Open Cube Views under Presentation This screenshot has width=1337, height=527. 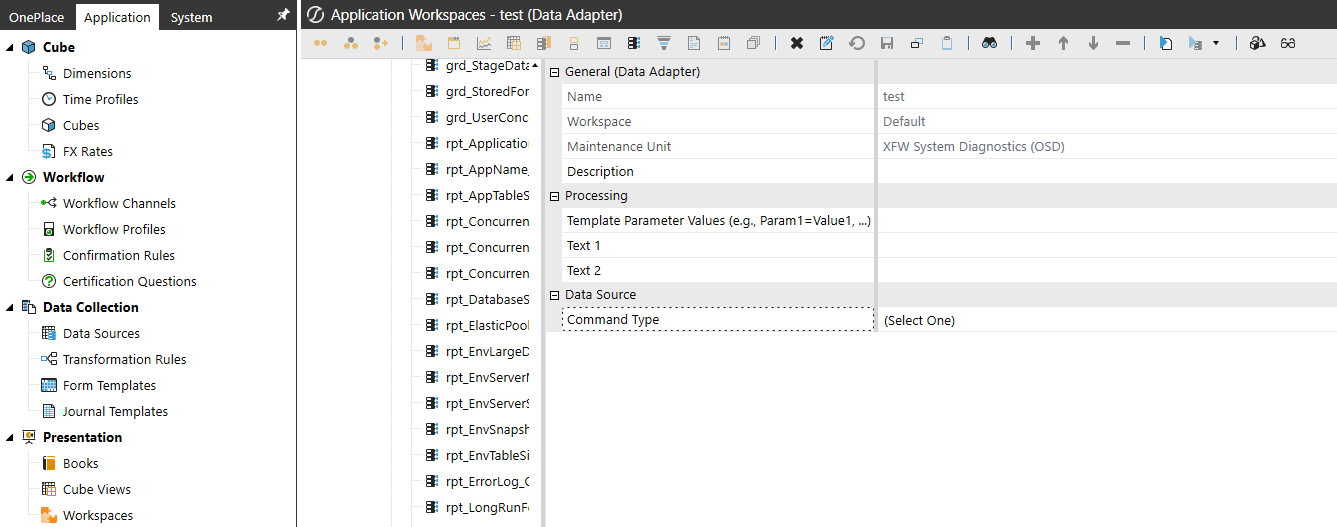96,489
